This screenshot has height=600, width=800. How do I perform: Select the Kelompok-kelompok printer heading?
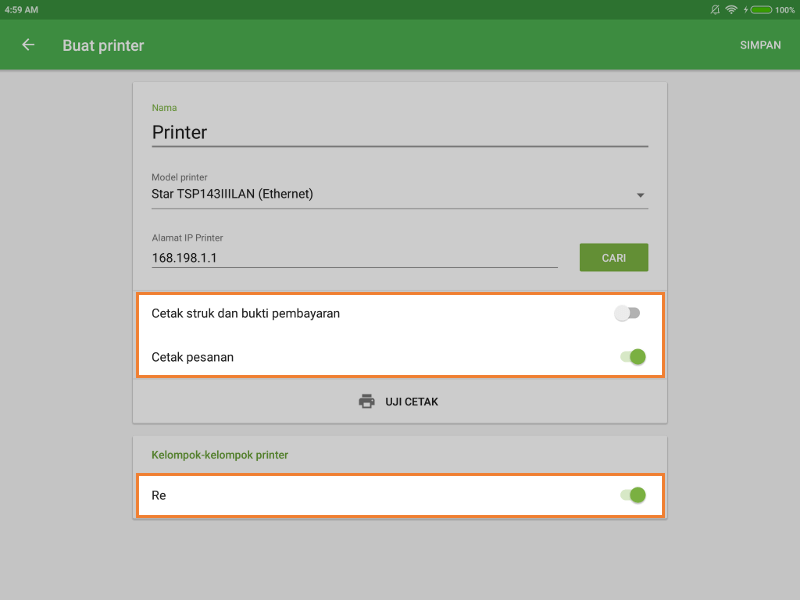[219, 455]
